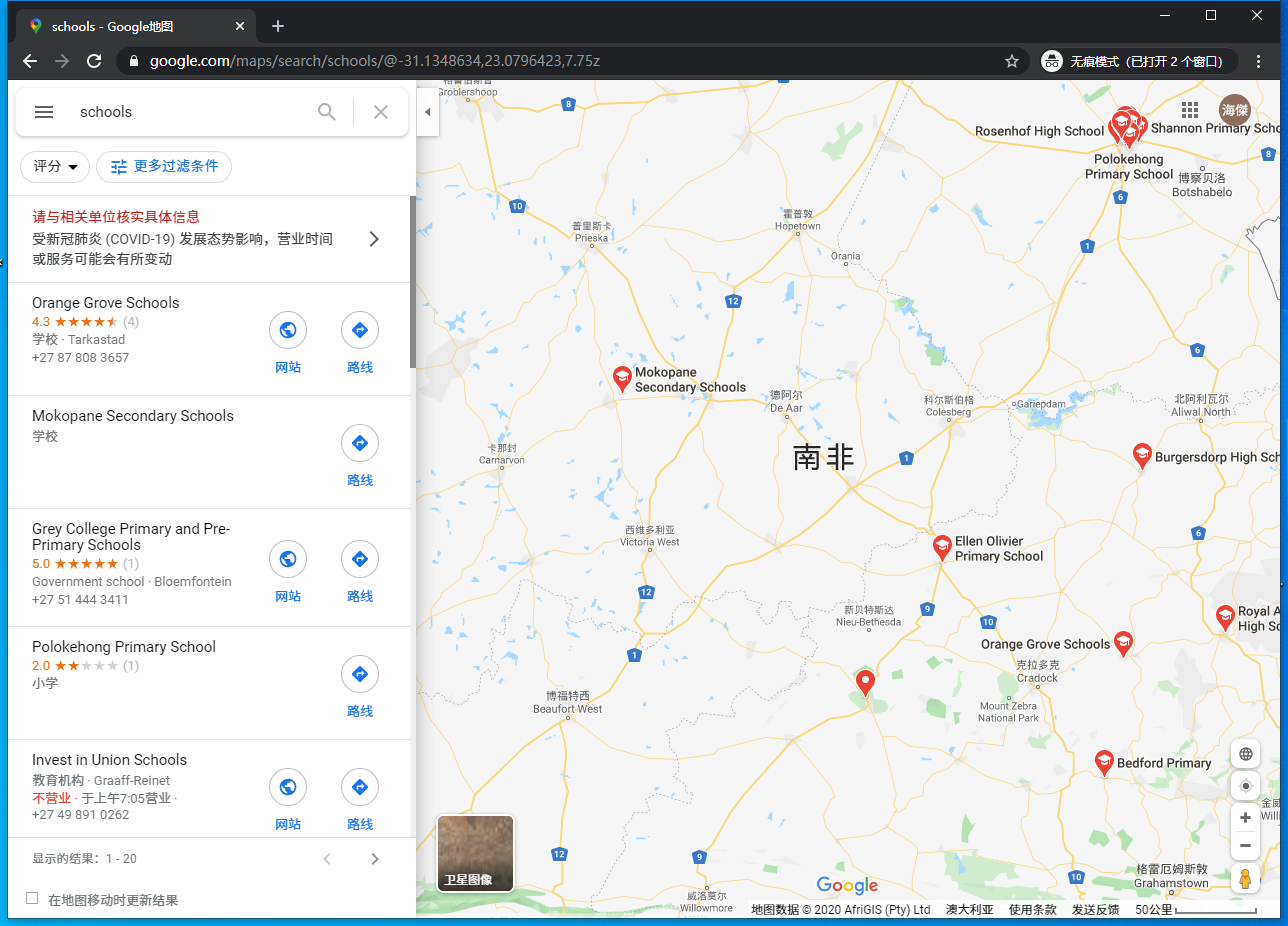
Task: Select Polokehong Primary School result title
Action: (124, 647)
